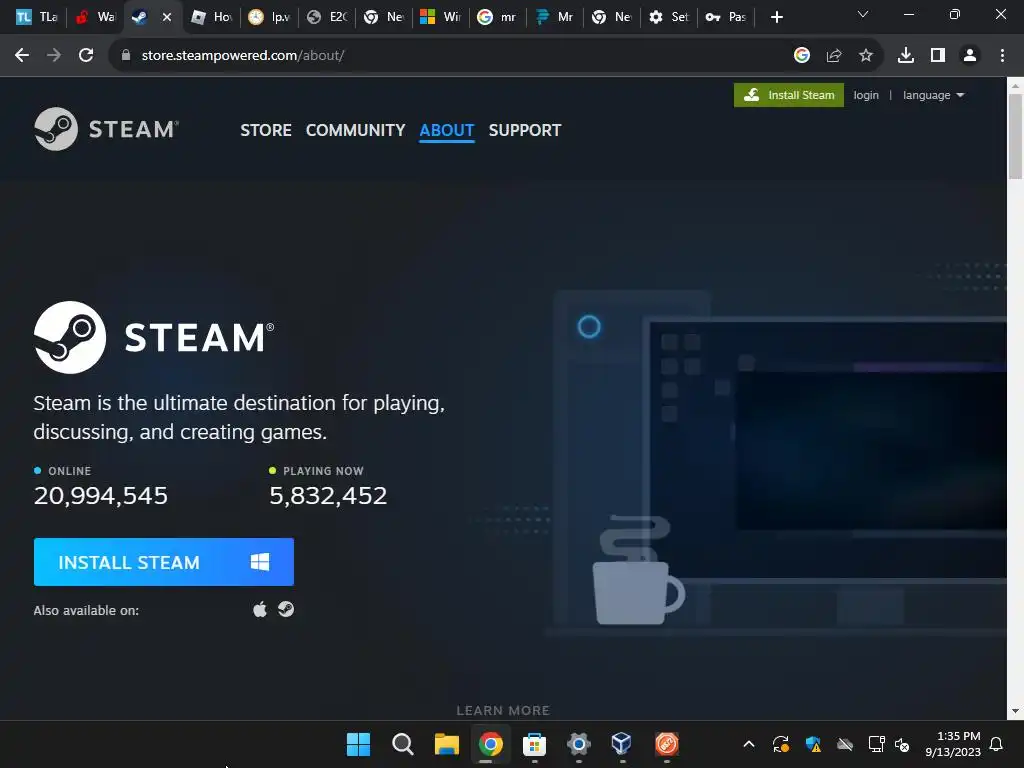1024x768 pixels.
Task: Bookmark this page with the star icon
Action: [866, 56]
